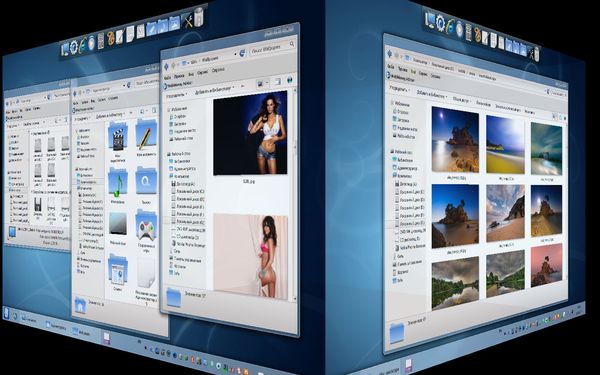Open Добавить в библиотеку dropdown in wallpapers window

[215, 89]
